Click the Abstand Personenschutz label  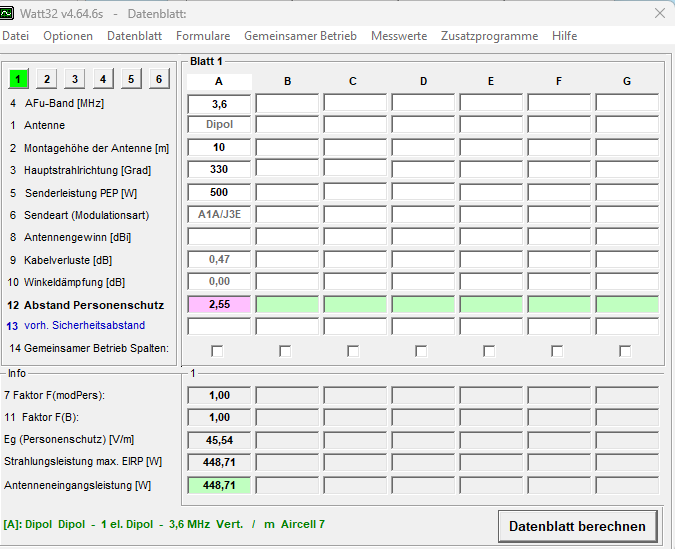point(94,305)
